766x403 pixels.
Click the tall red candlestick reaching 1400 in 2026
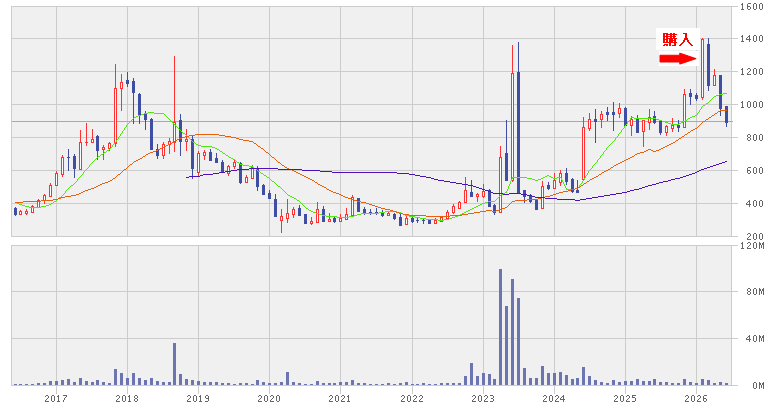702,69
